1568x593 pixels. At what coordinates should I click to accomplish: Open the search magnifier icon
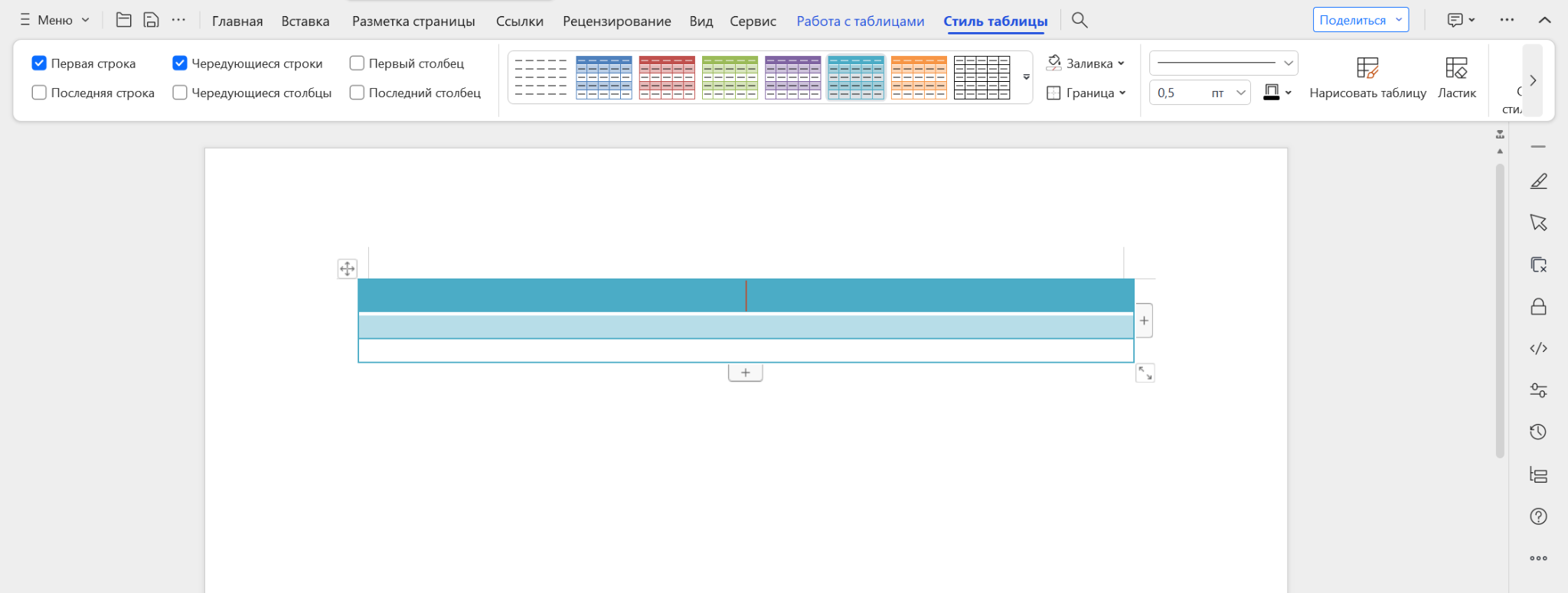click(1080, 20)
